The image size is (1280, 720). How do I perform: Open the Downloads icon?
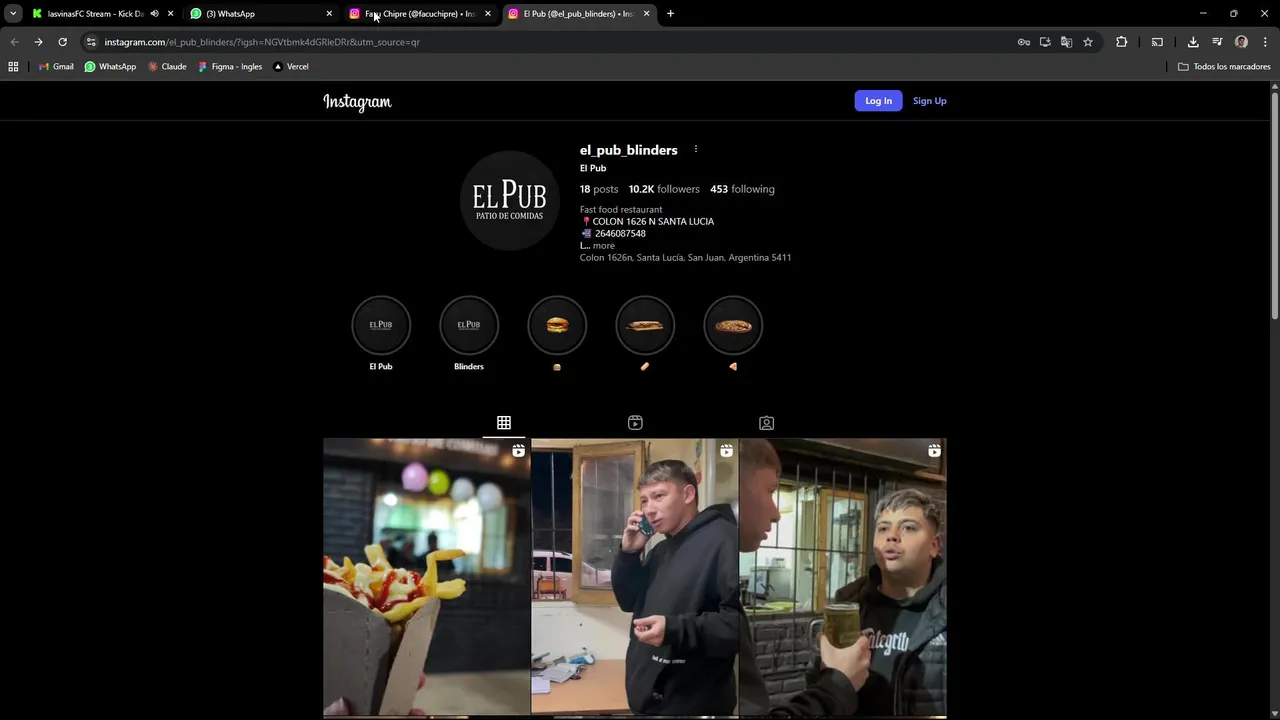point(1193,42)
